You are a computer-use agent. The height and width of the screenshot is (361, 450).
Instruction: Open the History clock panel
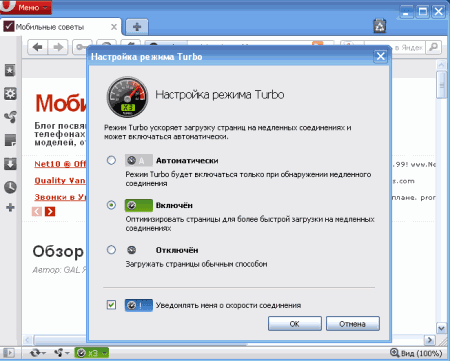point(10,187)
